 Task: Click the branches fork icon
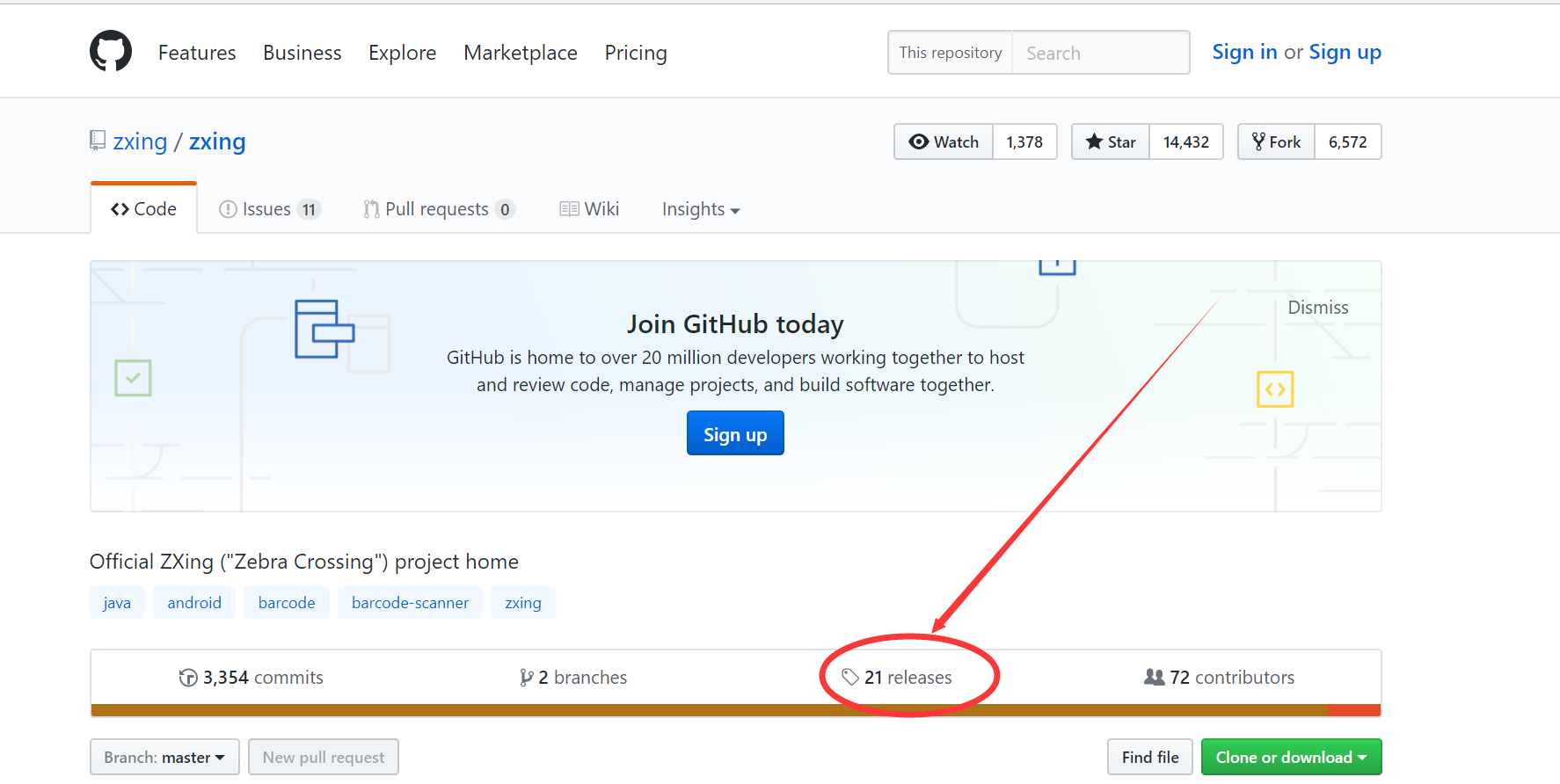(x=526, y=678)
